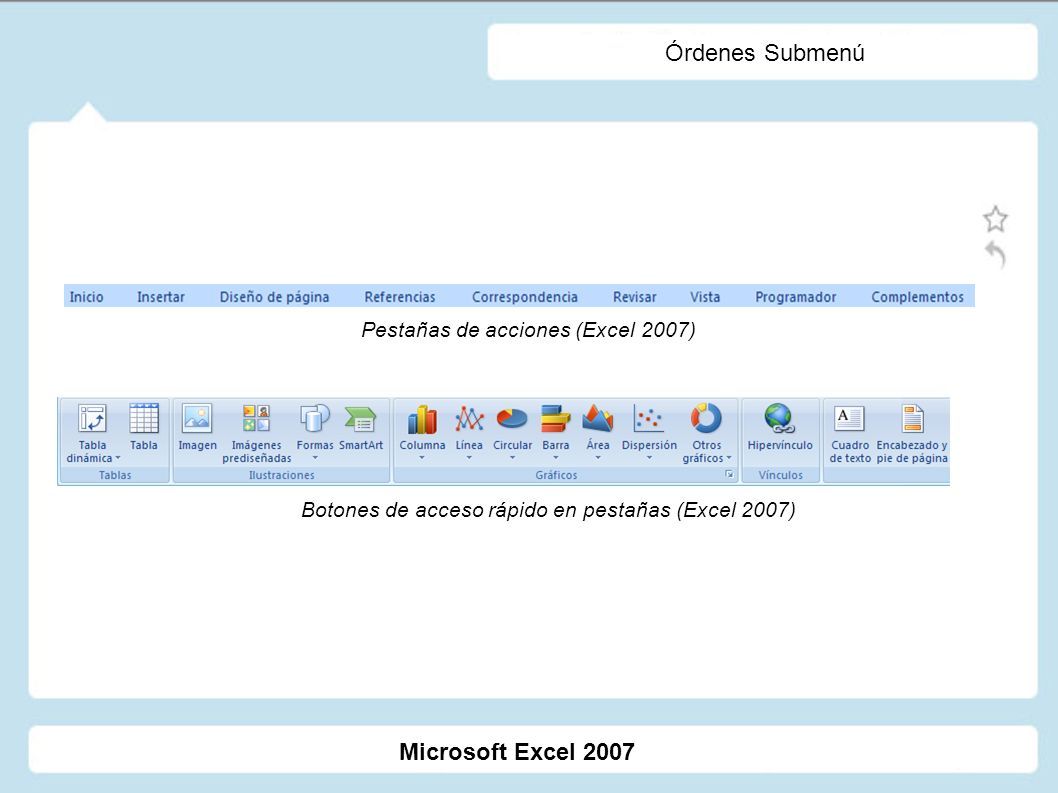This screenshot has width=1058, height=793.
Task: Switch to the Insertar tab
Action: click(161, 297)
